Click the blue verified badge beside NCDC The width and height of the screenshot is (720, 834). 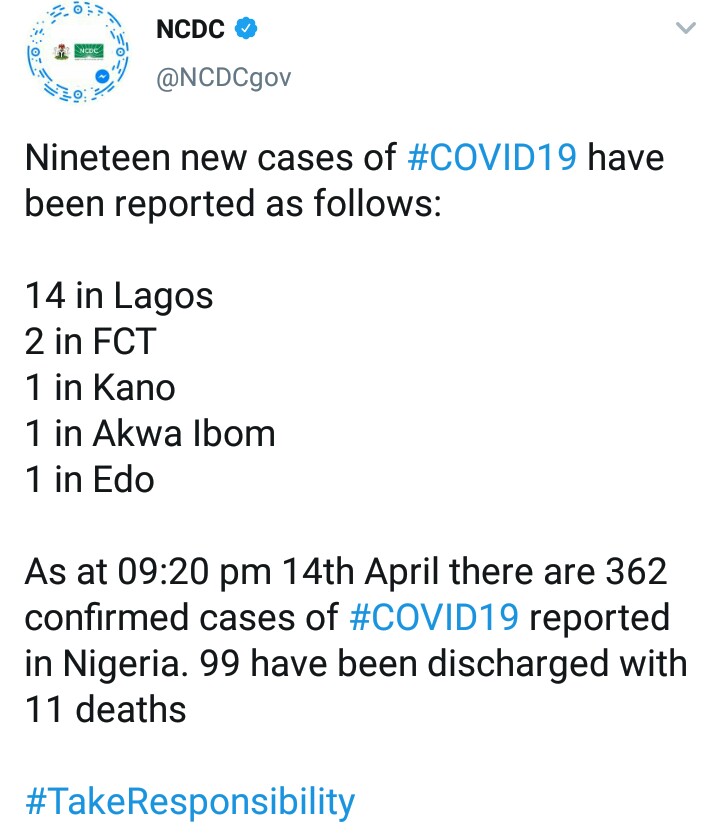(x=246, y=28)
